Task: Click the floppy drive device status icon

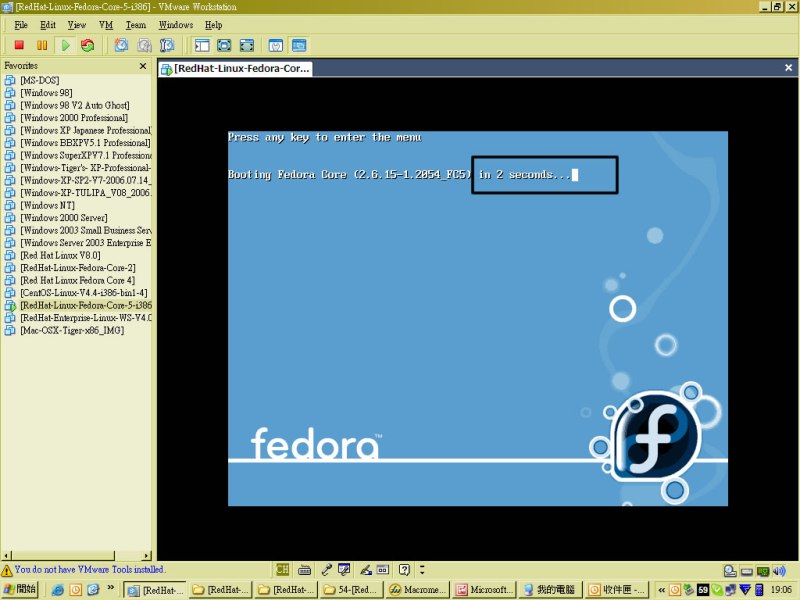Action: tap(747, 571)
